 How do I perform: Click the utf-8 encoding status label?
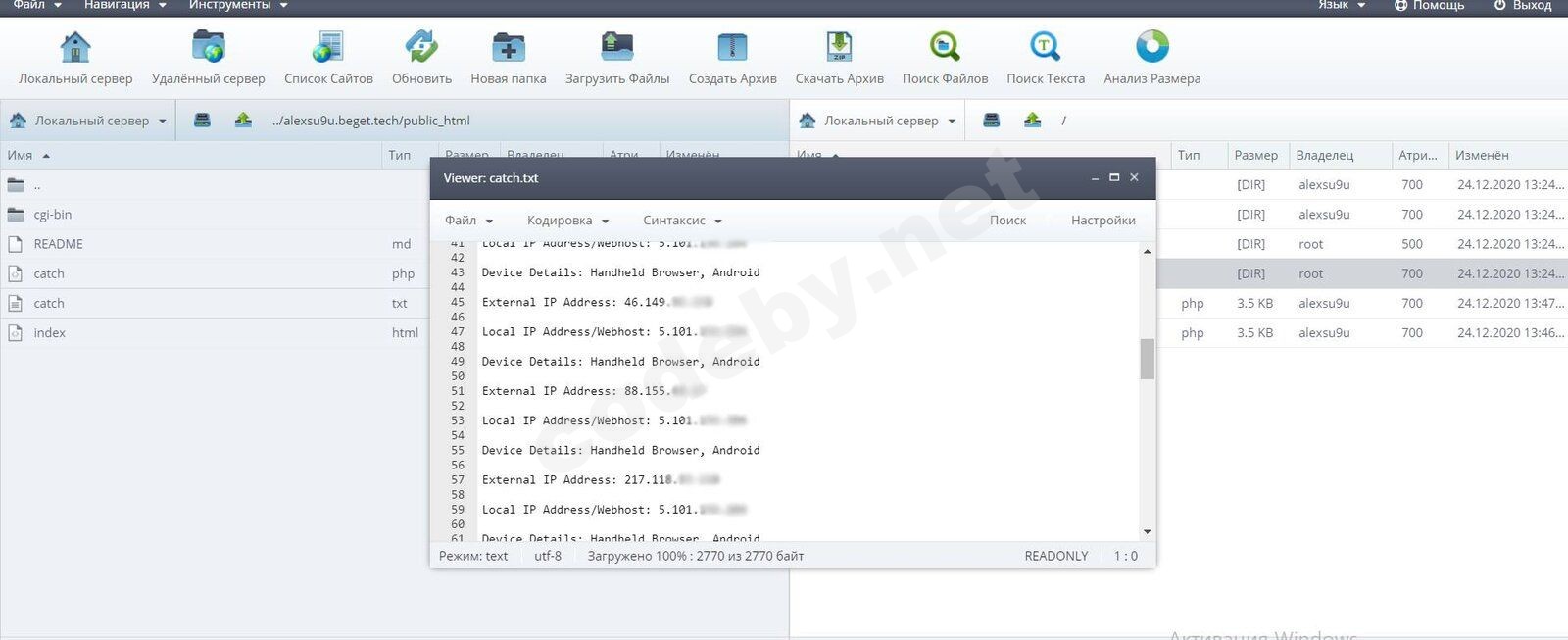click(548, 556)
